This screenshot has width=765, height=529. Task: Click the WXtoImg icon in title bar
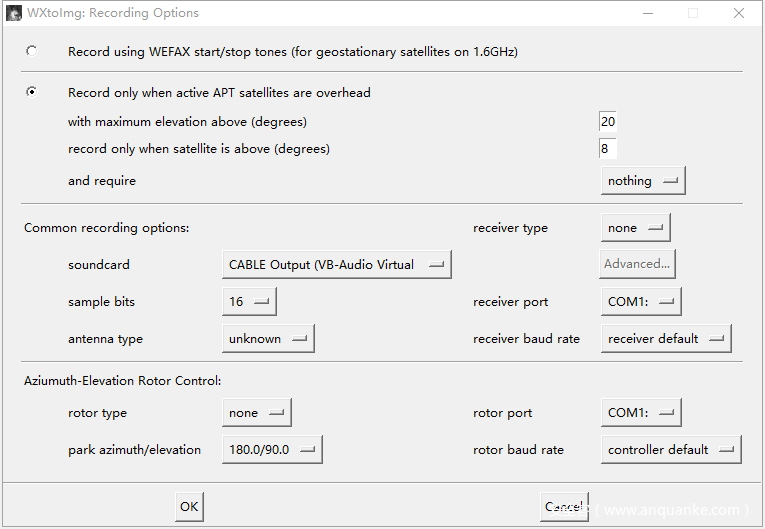pyautogui.click(x=14, y=13)
